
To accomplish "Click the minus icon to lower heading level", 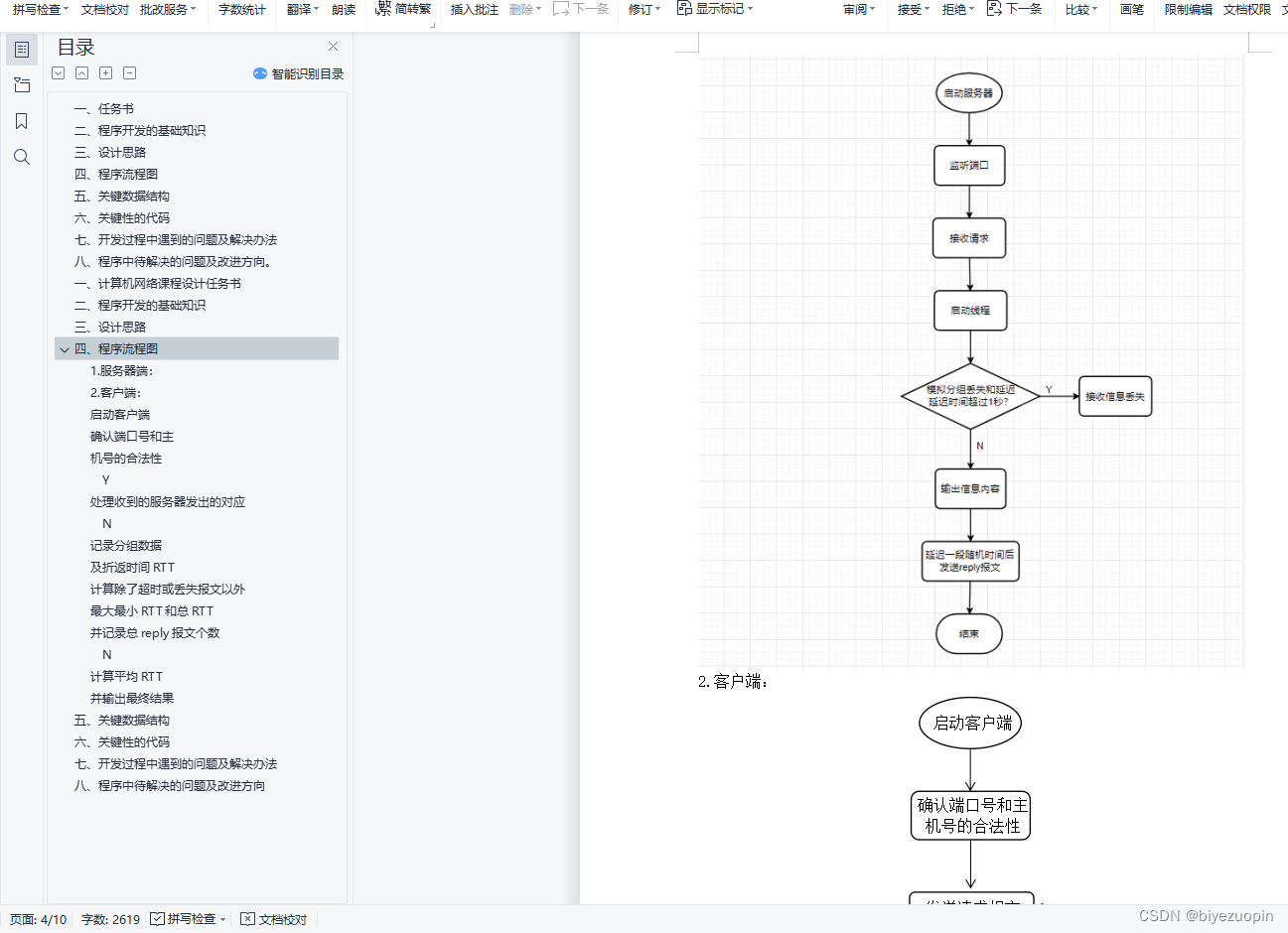I will point(130,73).
